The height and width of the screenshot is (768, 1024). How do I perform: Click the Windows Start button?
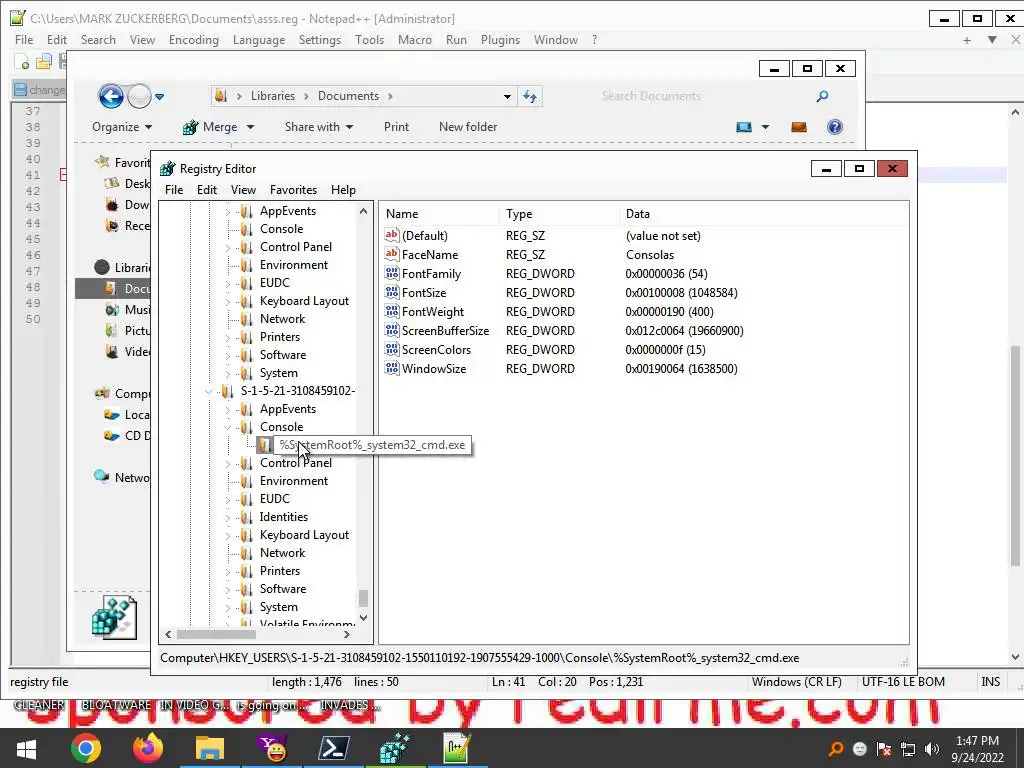(25, 749)
